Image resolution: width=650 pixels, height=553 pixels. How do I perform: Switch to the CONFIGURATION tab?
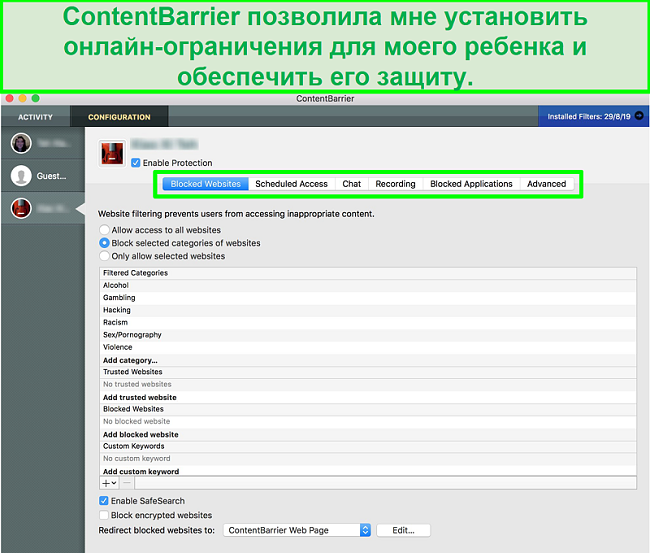[119, 117]
